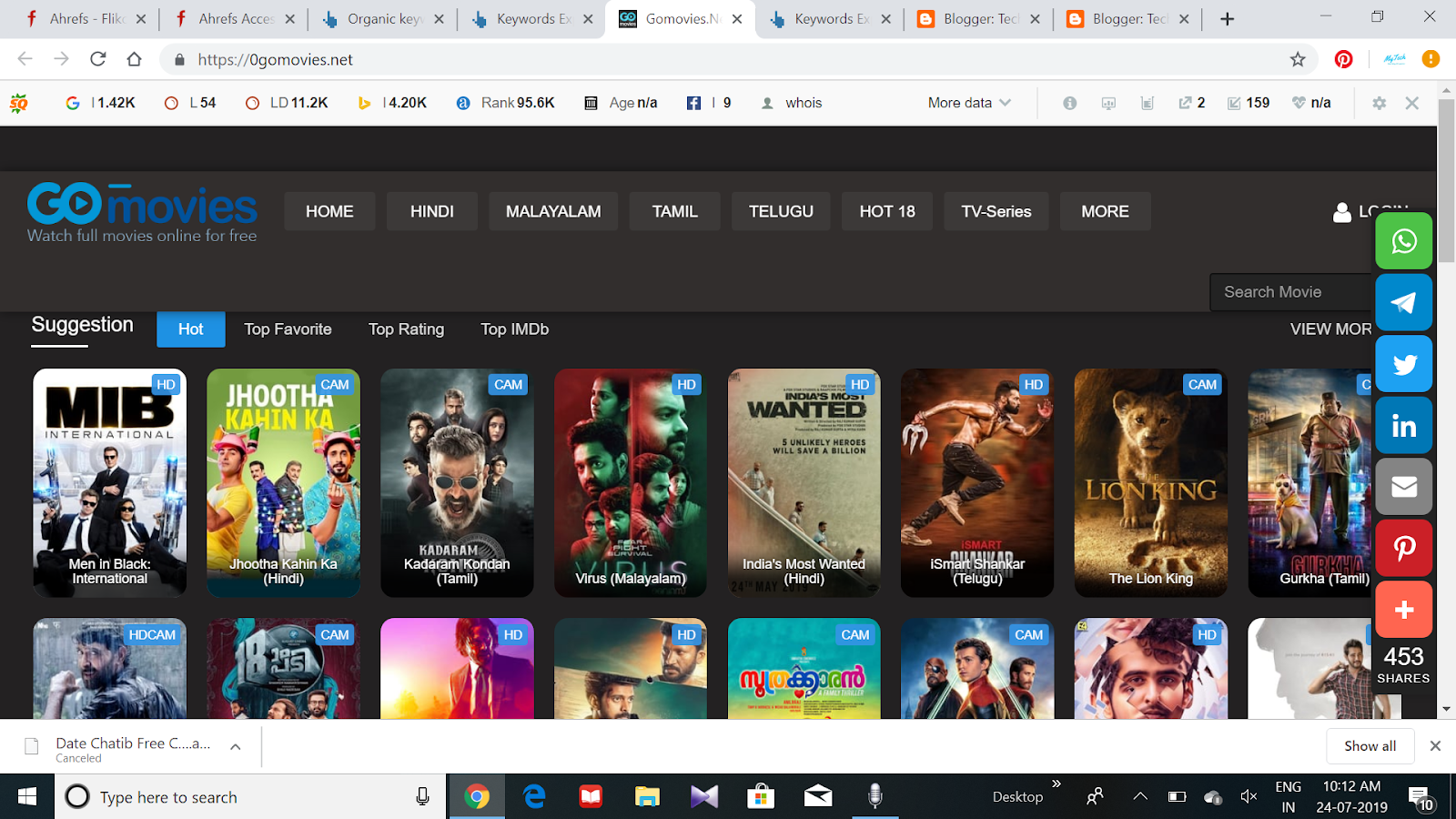This screenshot has width=1456, height=819.
Task: Share page on Twitter
Action: click(x=1403, y=364)
